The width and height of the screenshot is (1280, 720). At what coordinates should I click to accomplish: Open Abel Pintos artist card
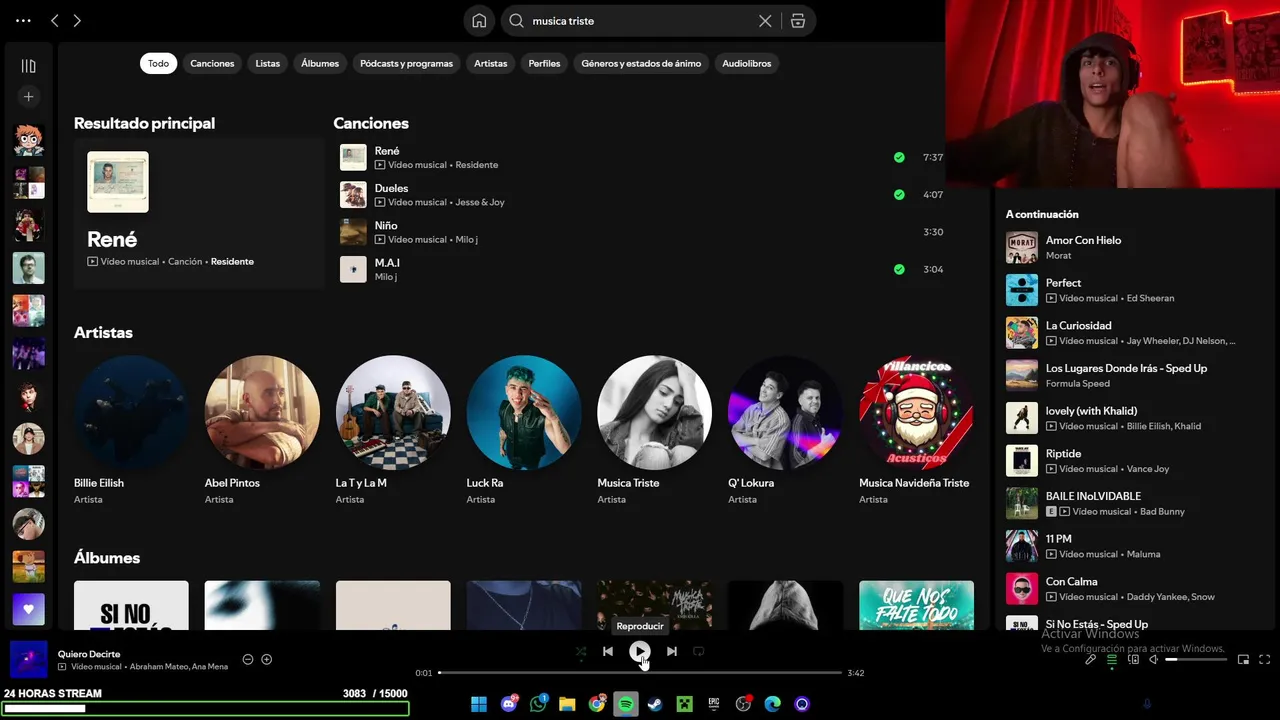262,432
